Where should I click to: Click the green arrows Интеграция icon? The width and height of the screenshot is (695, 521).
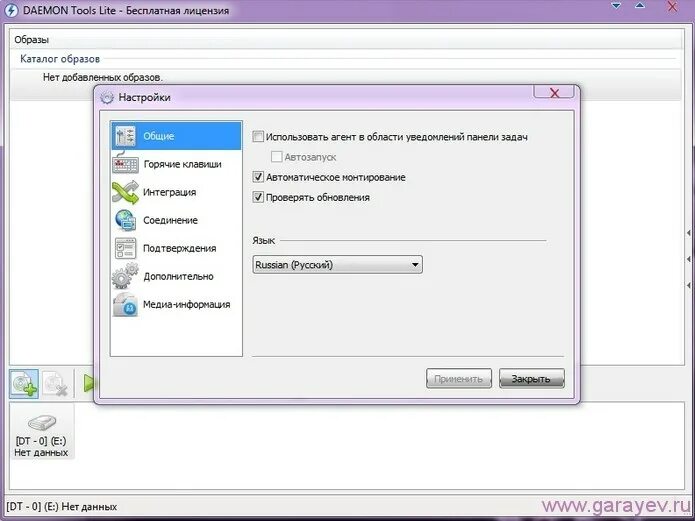tap(125, 192)
